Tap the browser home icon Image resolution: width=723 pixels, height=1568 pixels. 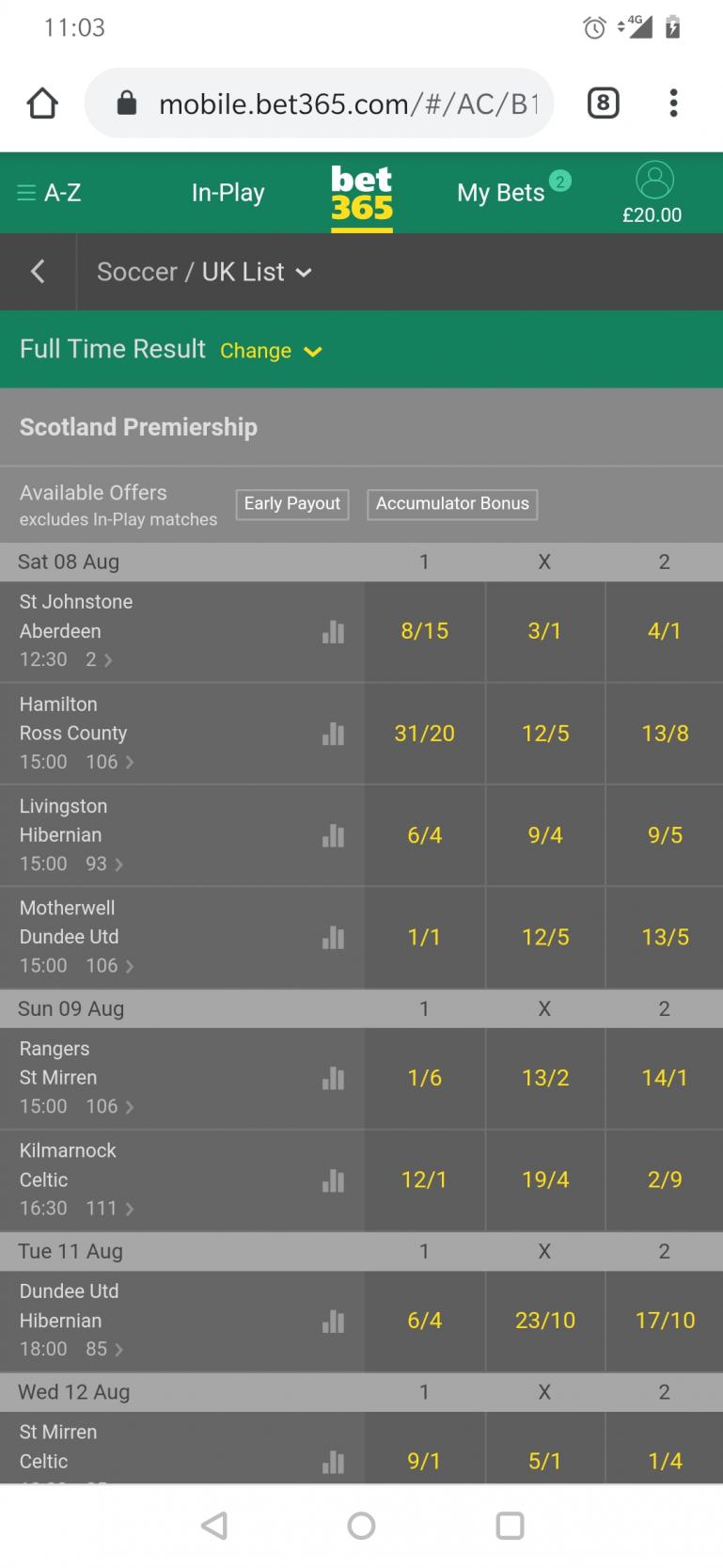(x=42, y=103)
